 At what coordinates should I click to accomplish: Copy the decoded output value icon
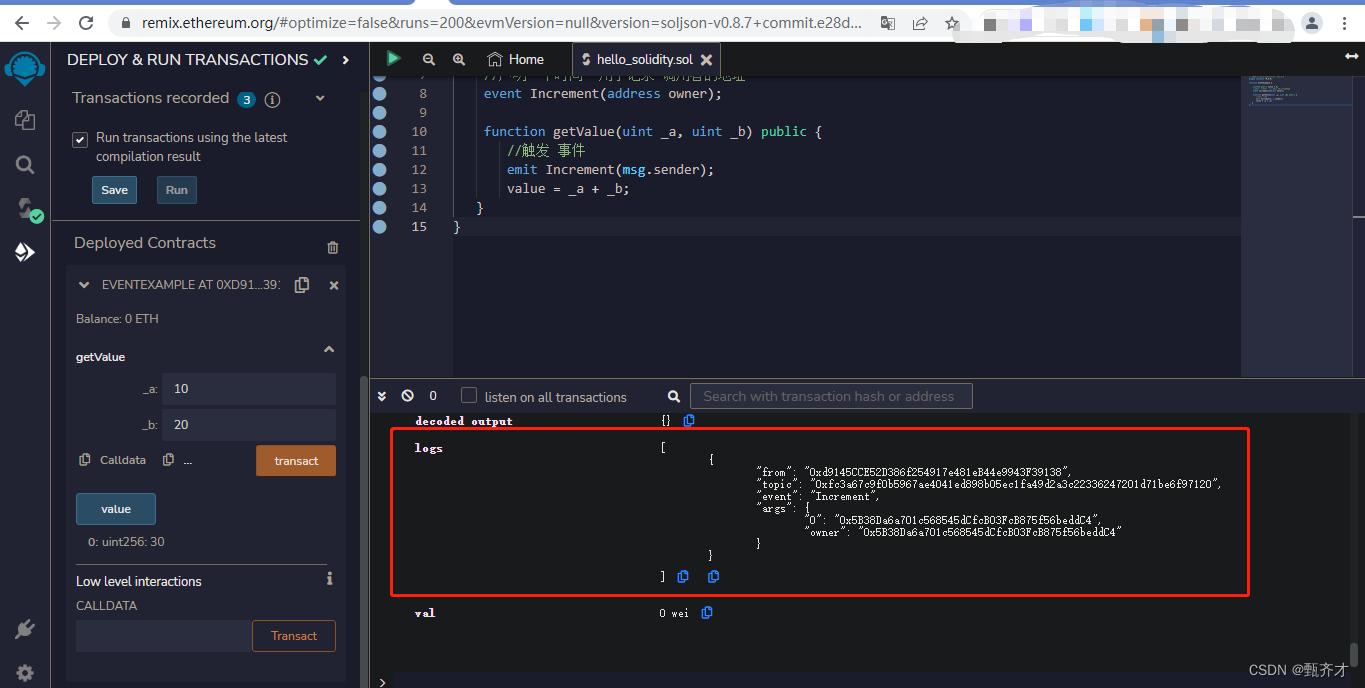pyautogui.click(x=689, y=421)
